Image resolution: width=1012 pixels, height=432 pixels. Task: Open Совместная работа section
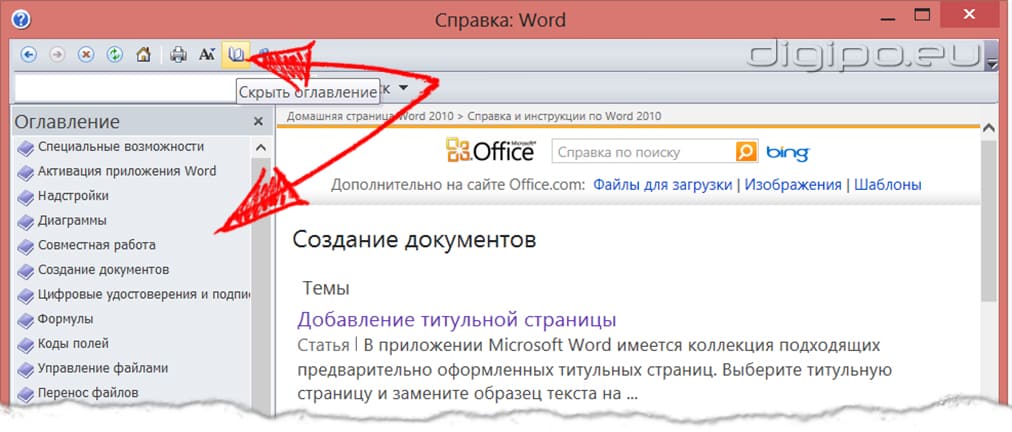click(x=97, y=245)
